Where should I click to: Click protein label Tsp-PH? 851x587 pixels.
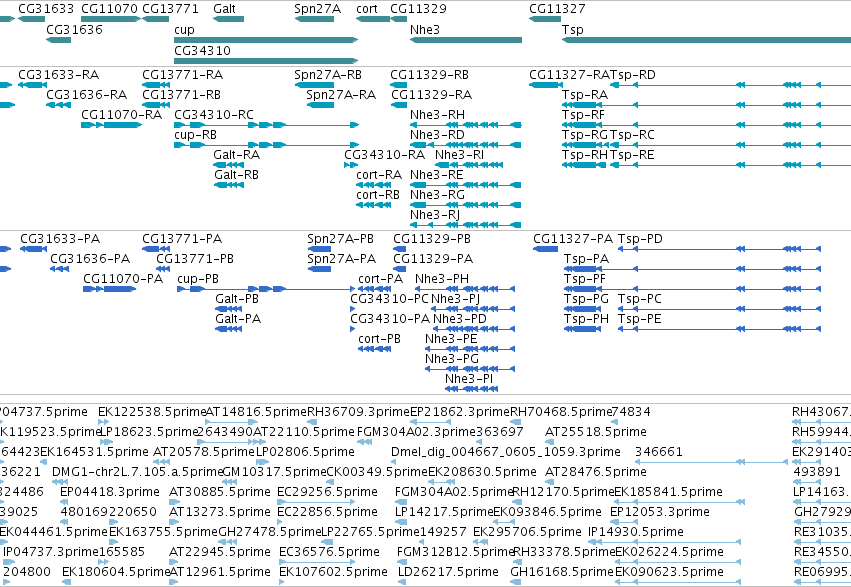586,319
